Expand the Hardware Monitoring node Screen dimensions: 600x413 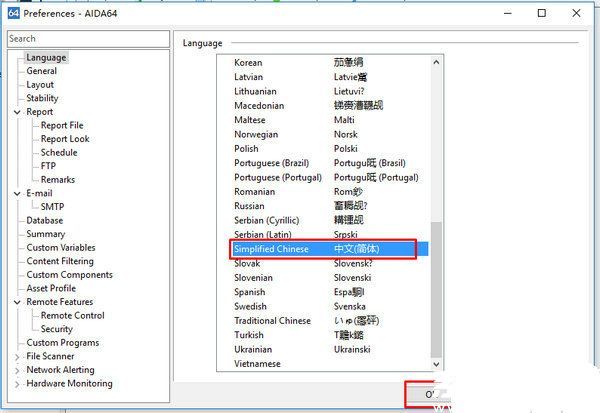coord(17,383)
